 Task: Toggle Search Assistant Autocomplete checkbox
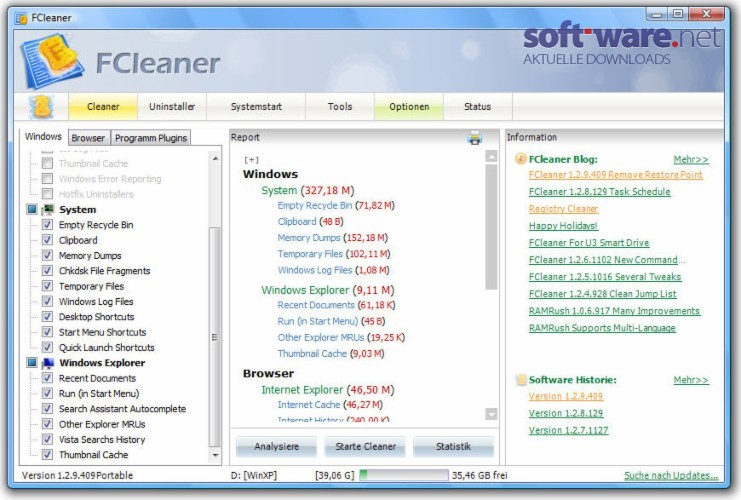47,408
